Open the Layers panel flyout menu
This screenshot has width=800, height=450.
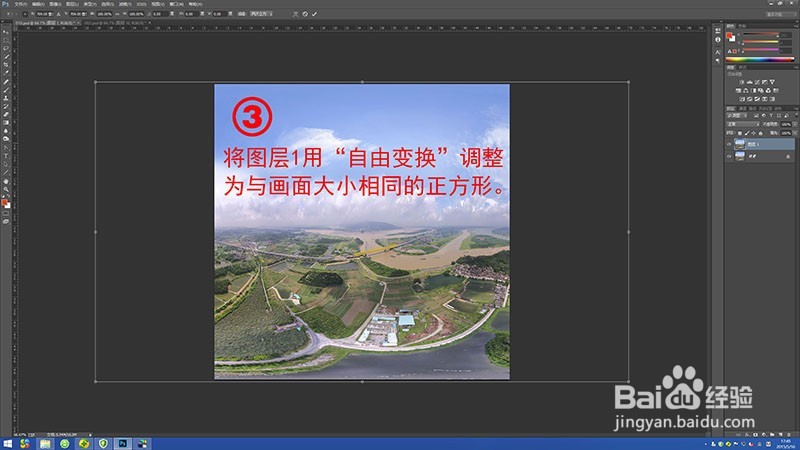pyautogui.click(x=795, y=109)
